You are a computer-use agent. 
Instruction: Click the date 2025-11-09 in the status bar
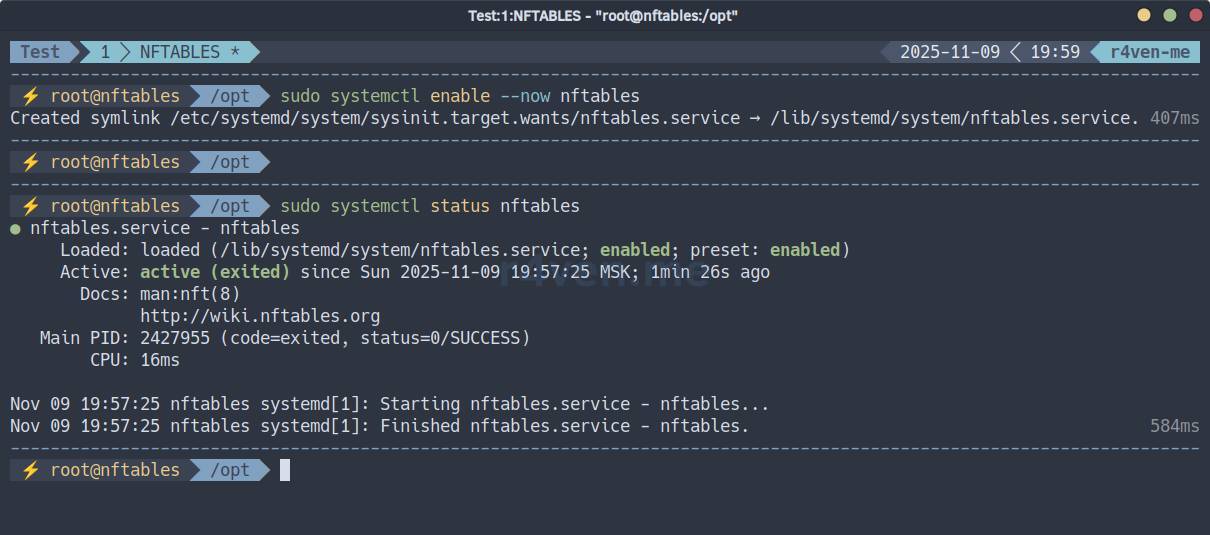(x=949, y=52)
